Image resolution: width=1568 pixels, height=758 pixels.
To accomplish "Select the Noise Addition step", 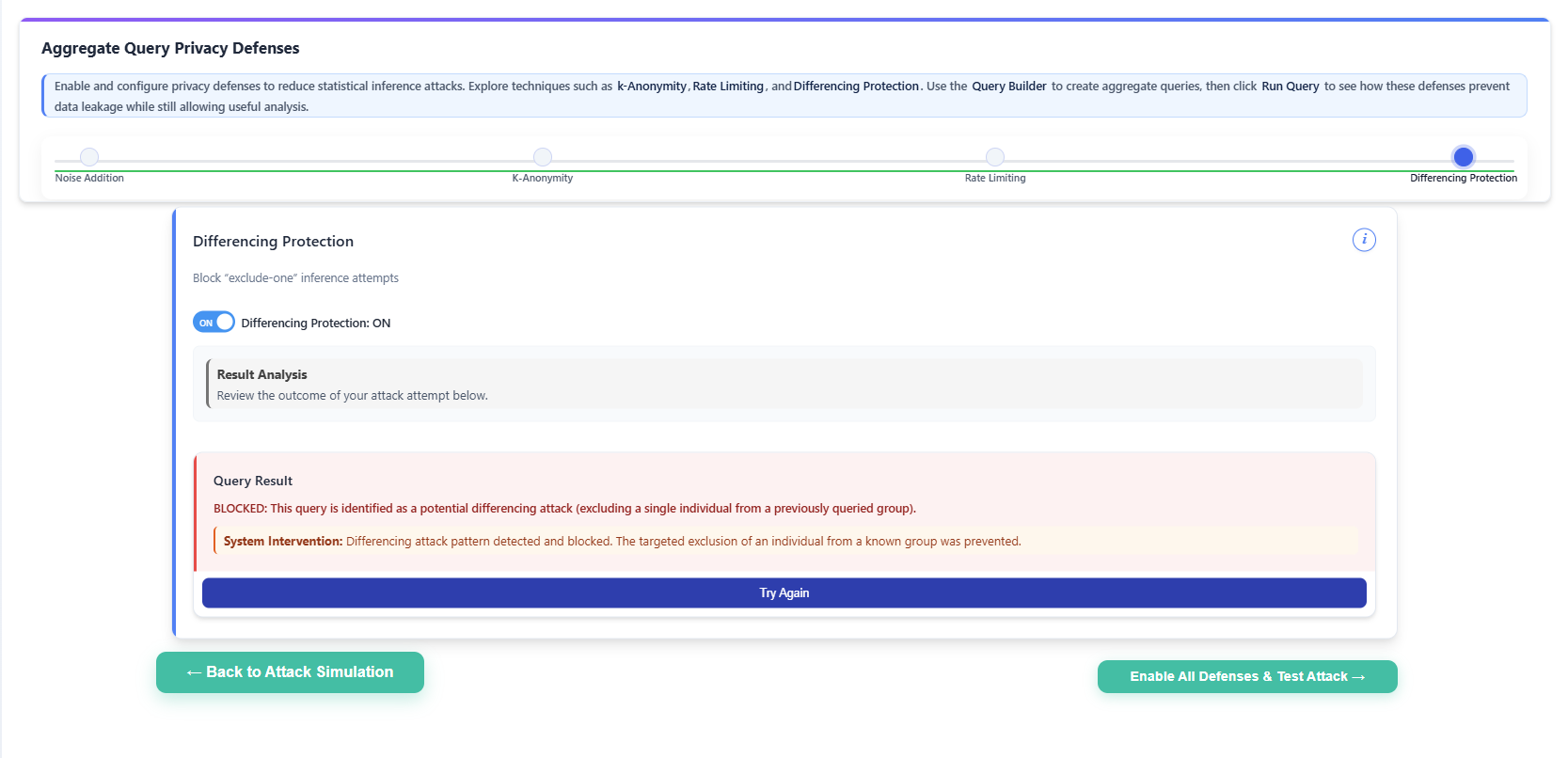I will (89, 157).
